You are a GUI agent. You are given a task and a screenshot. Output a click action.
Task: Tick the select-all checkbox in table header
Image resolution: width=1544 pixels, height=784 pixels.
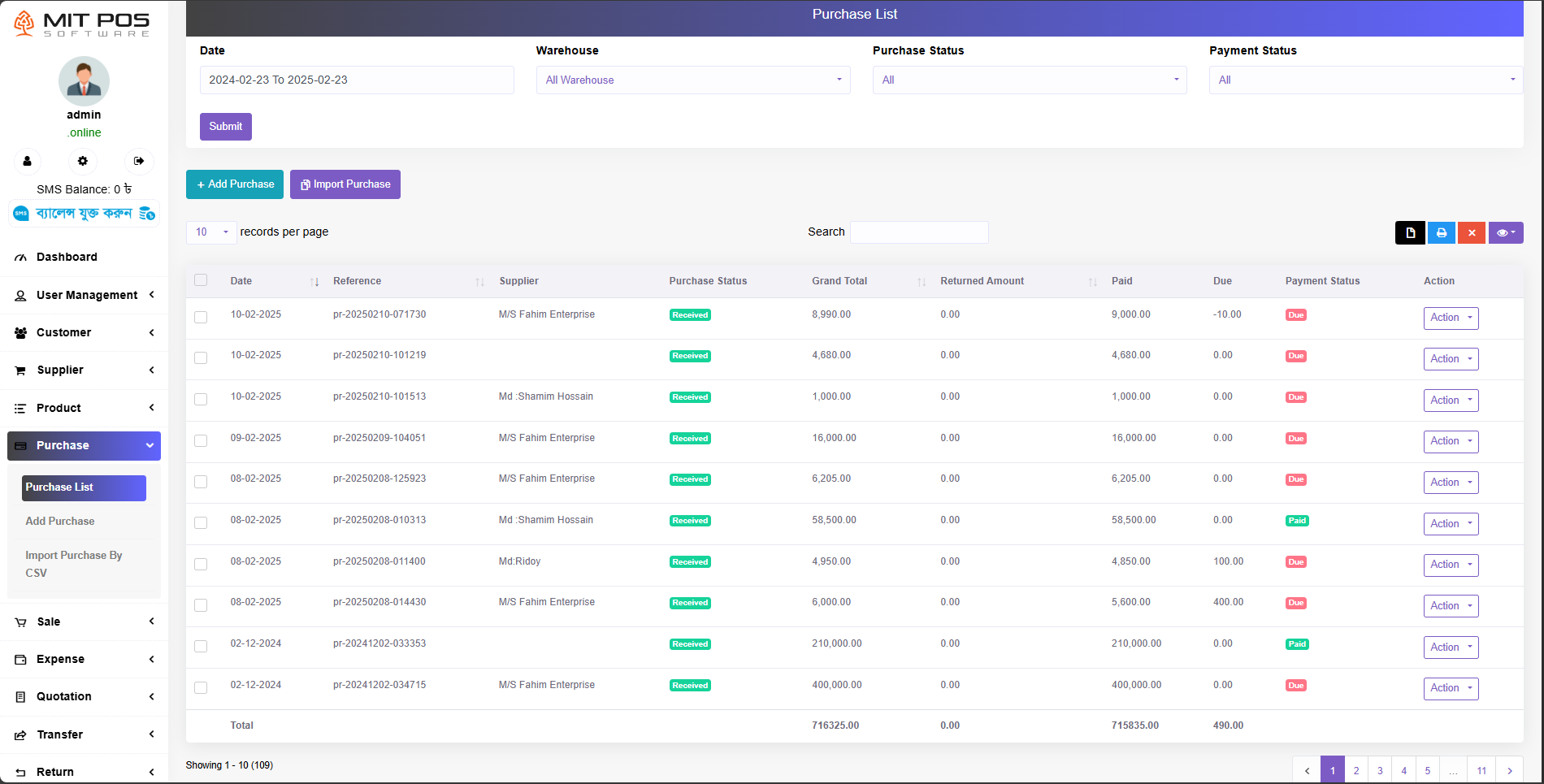pyautogui.click(x=201, y=280)
